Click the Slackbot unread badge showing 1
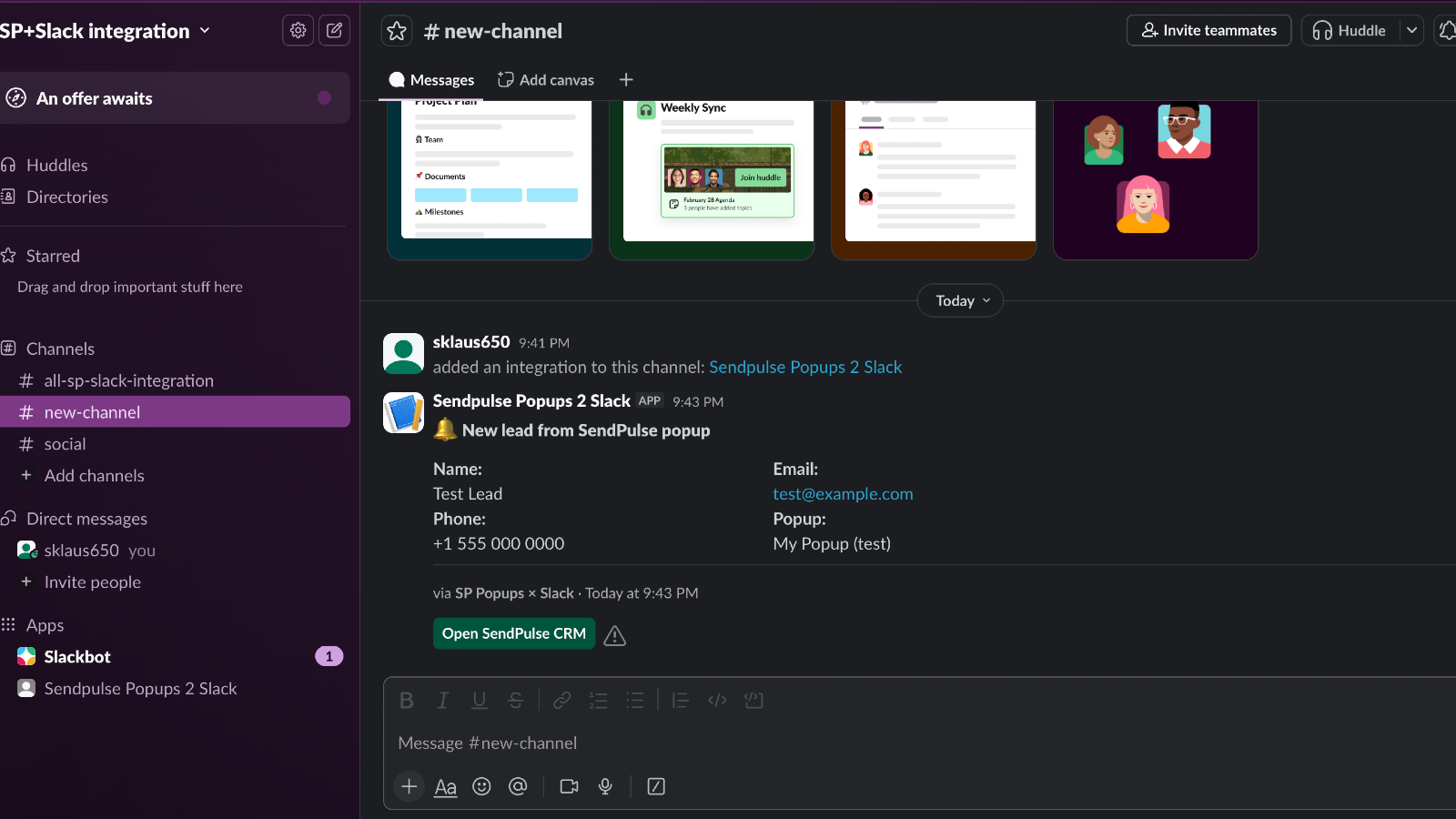The image size is (1456, 819). click(x=329, y=656)
